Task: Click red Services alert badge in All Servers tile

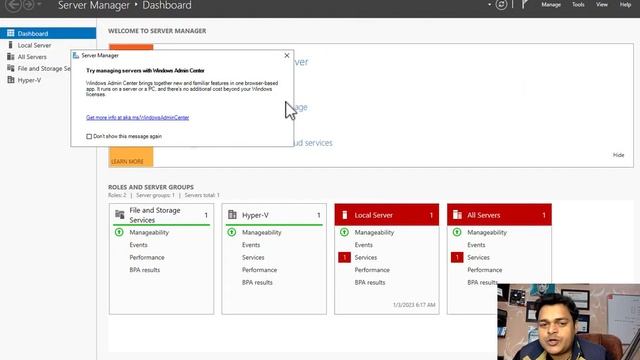Action: pyautogui.click(x=457, y=258)
